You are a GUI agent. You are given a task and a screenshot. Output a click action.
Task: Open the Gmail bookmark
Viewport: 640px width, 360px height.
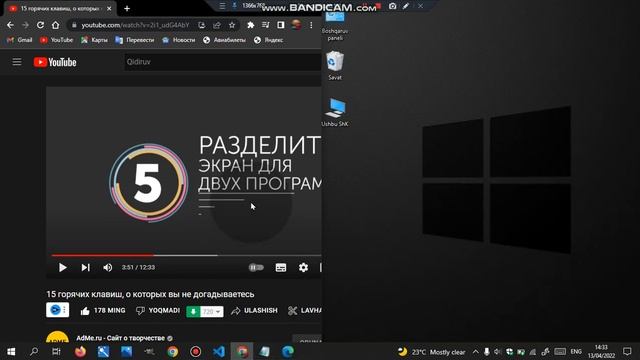20,40
